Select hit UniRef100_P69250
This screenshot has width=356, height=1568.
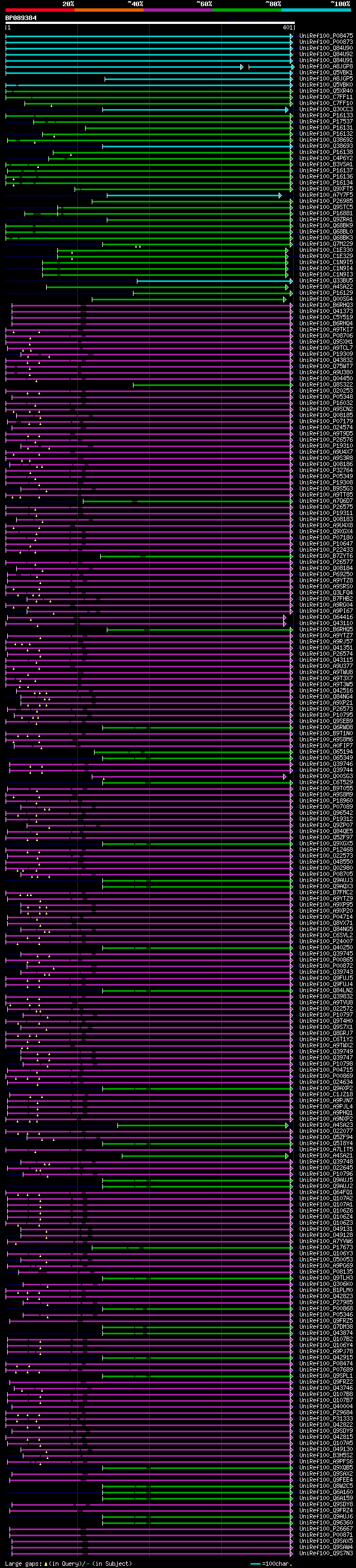tap(326, 574)
